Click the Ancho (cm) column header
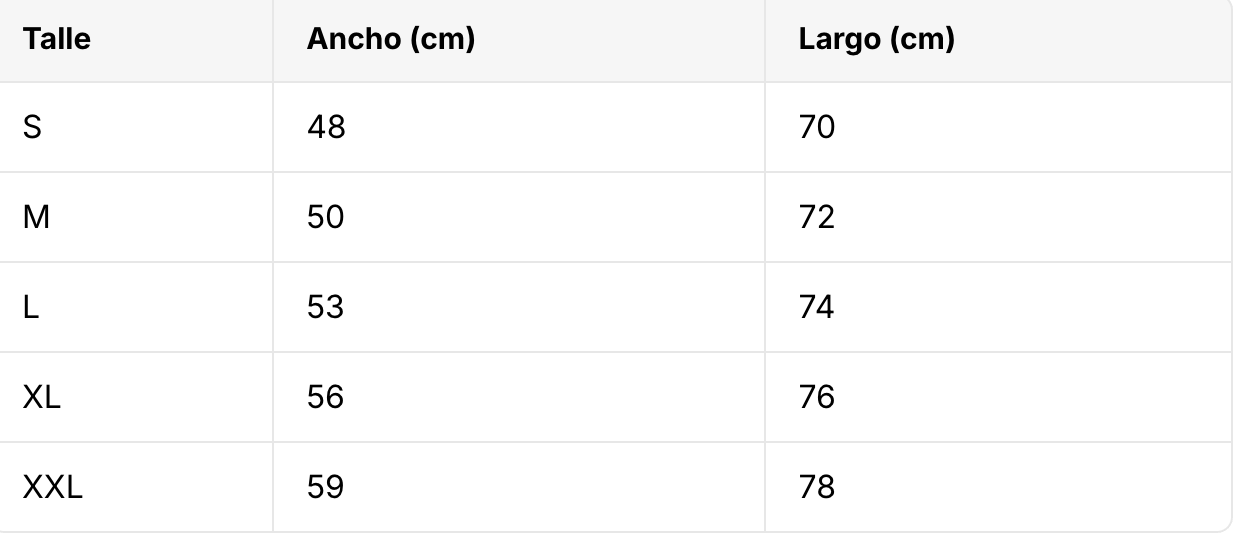Image resolution: width=1242 pixels, height=538 pixels. (391, 40)
